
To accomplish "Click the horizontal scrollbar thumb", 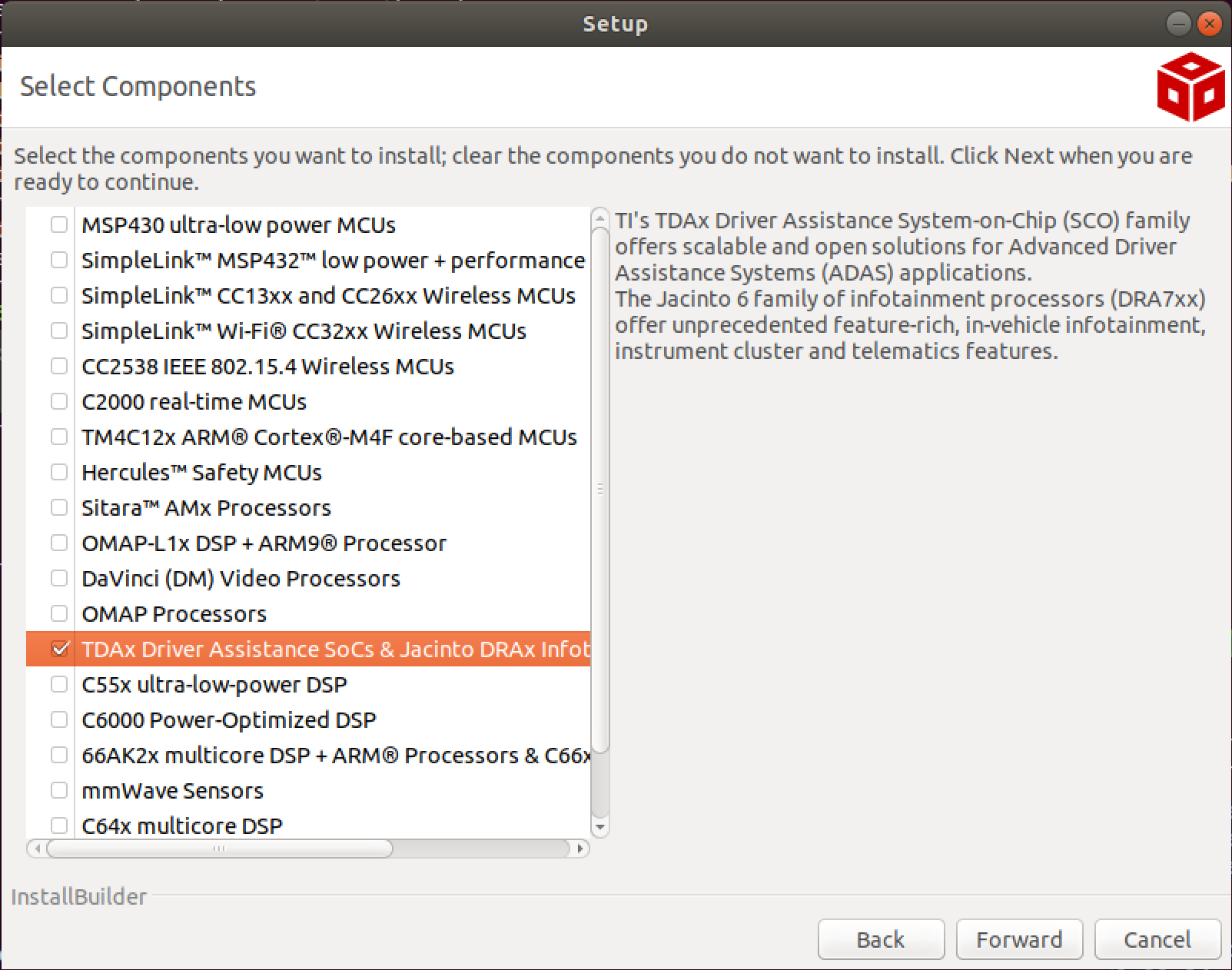I will 220,849.
